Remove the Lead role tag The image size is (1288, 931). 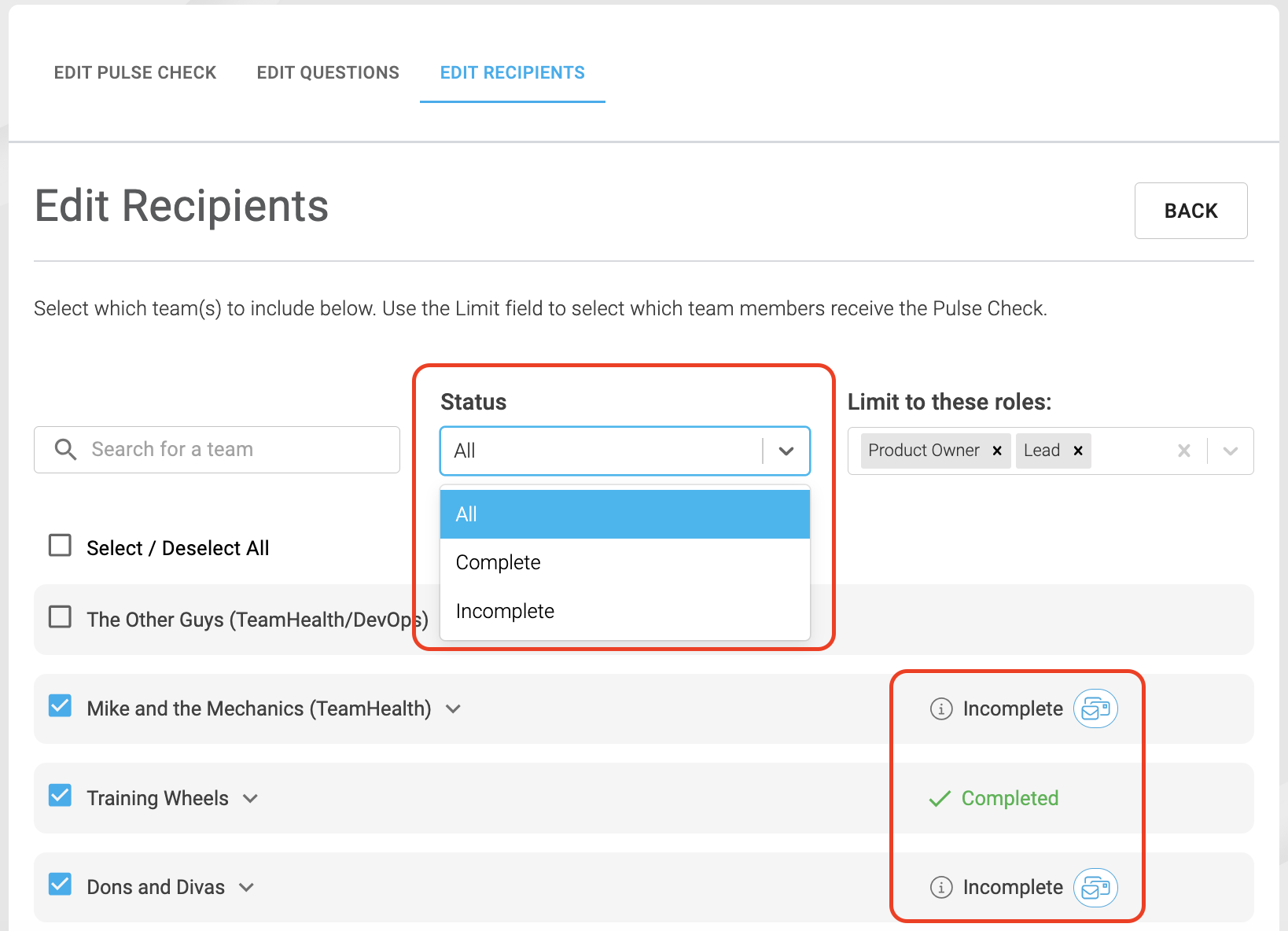tap(1078, 451)
